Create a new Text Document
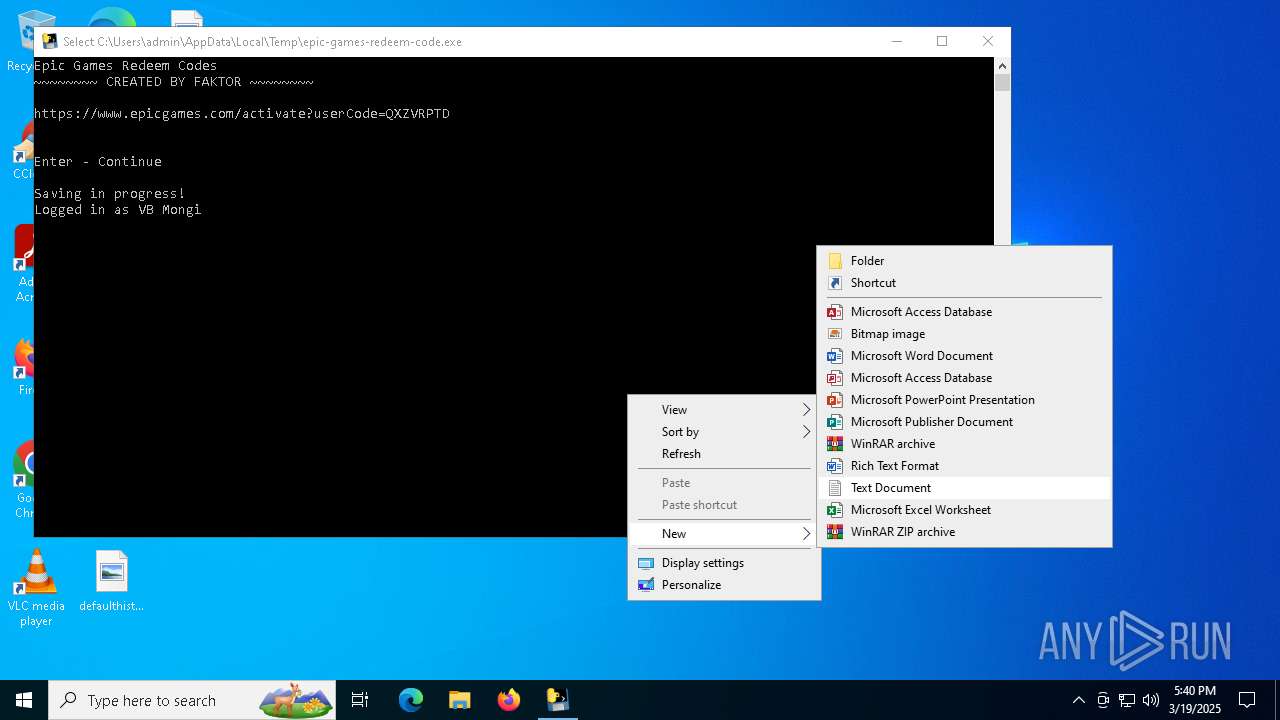This screenshot has width=1280, height=720. tap(964, 488)
